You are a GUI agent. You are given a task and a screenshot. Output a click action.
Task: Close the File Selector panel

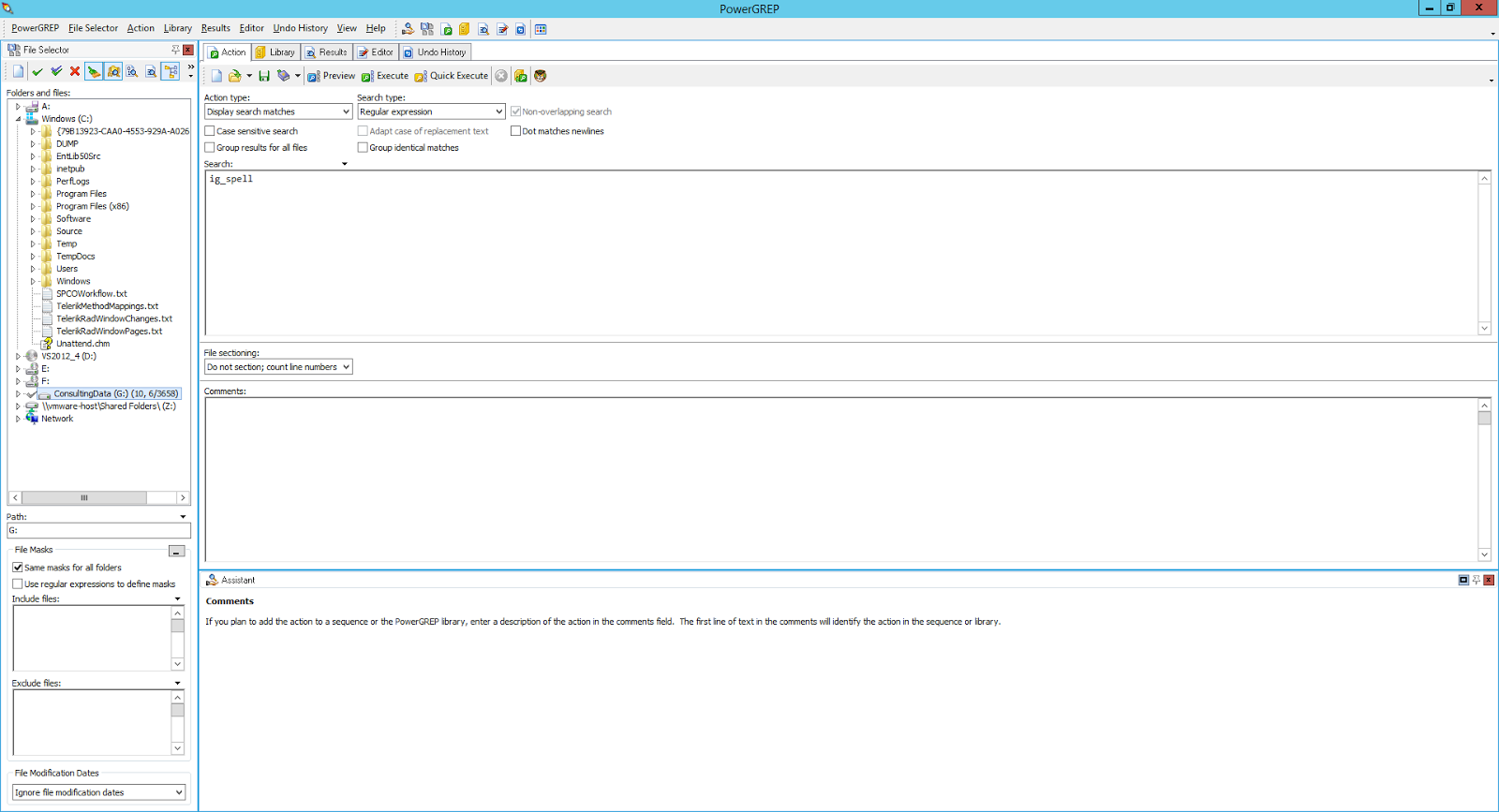(x=187, y=50)
